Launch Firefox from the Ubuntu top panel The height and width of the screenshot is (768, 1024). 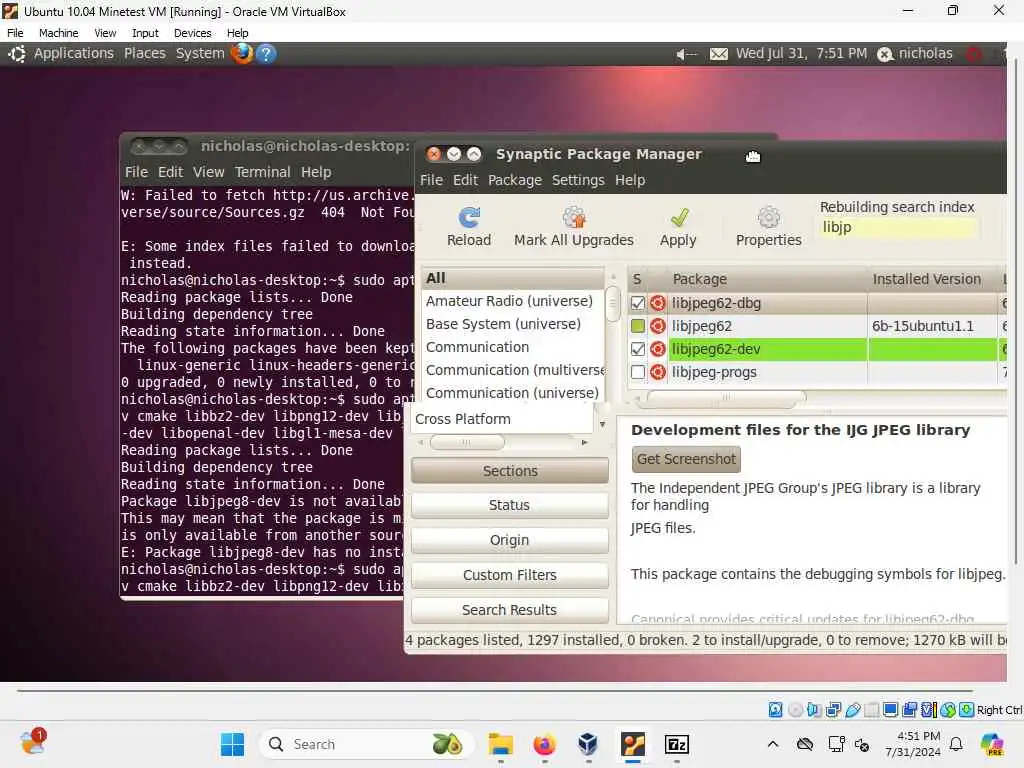(242, 54)
